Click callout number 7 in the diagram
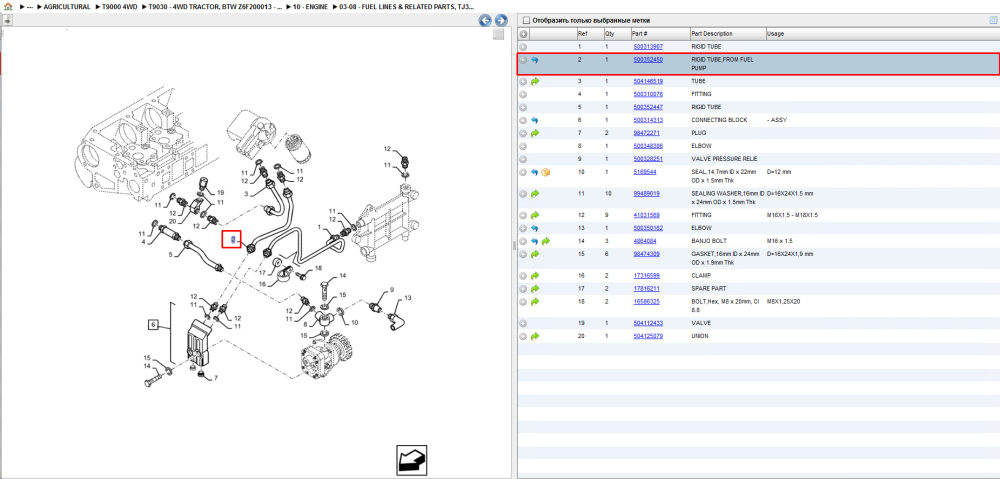 coord(216,378)
